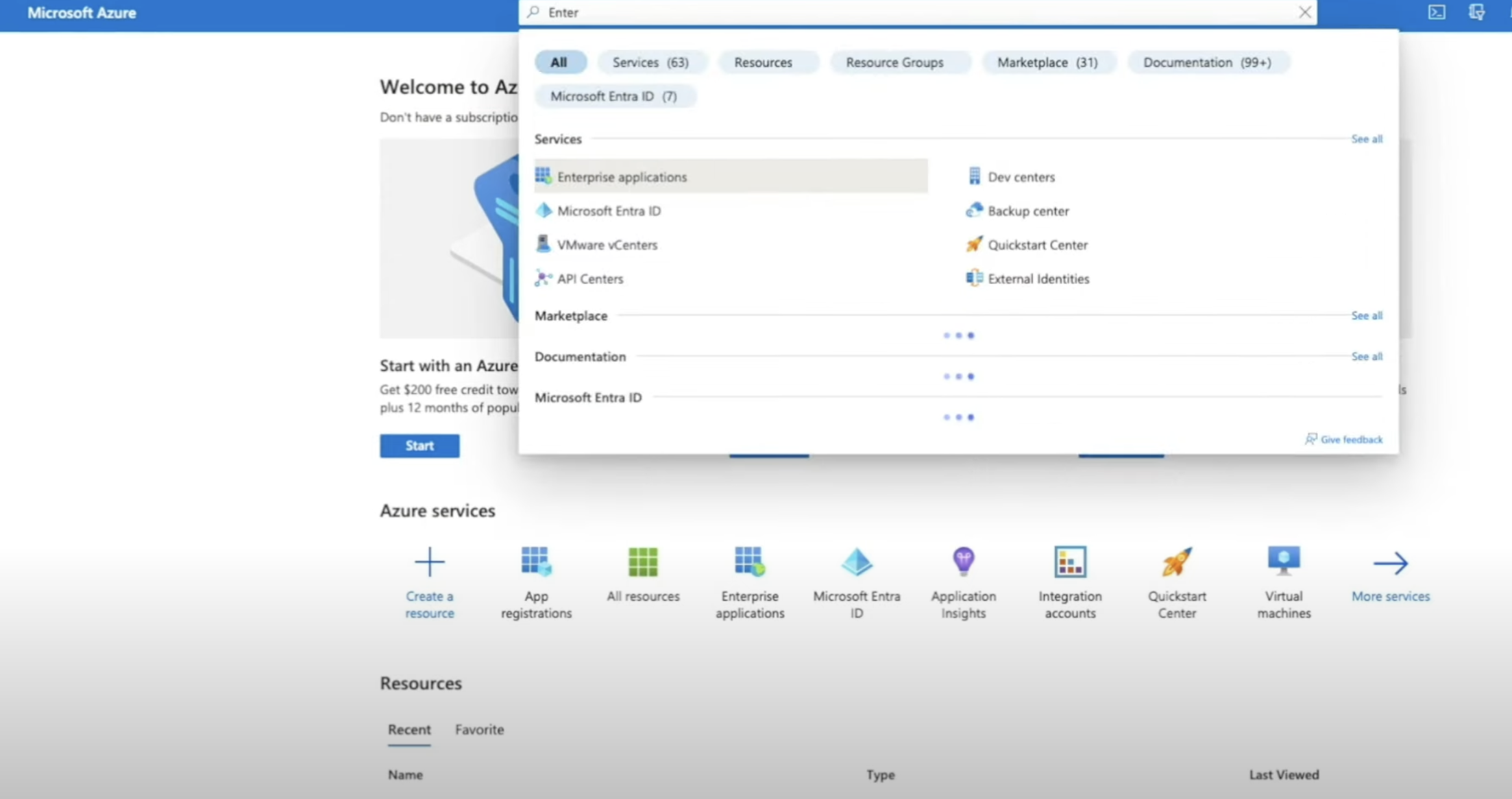See all Documentation results
The width and height of the screenshot is (1512, 799).
pyautogui.click(x=1366, y=357)
